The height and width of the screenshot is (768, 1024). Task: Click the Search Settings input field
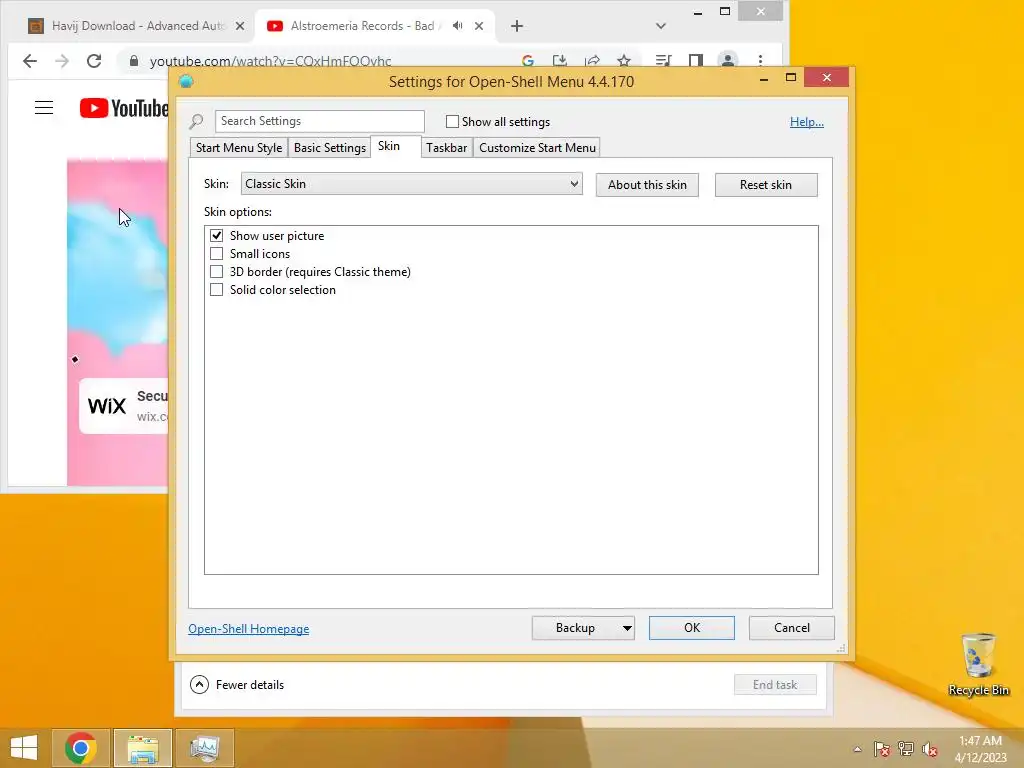pyautogui.click(x=319, y=121)
